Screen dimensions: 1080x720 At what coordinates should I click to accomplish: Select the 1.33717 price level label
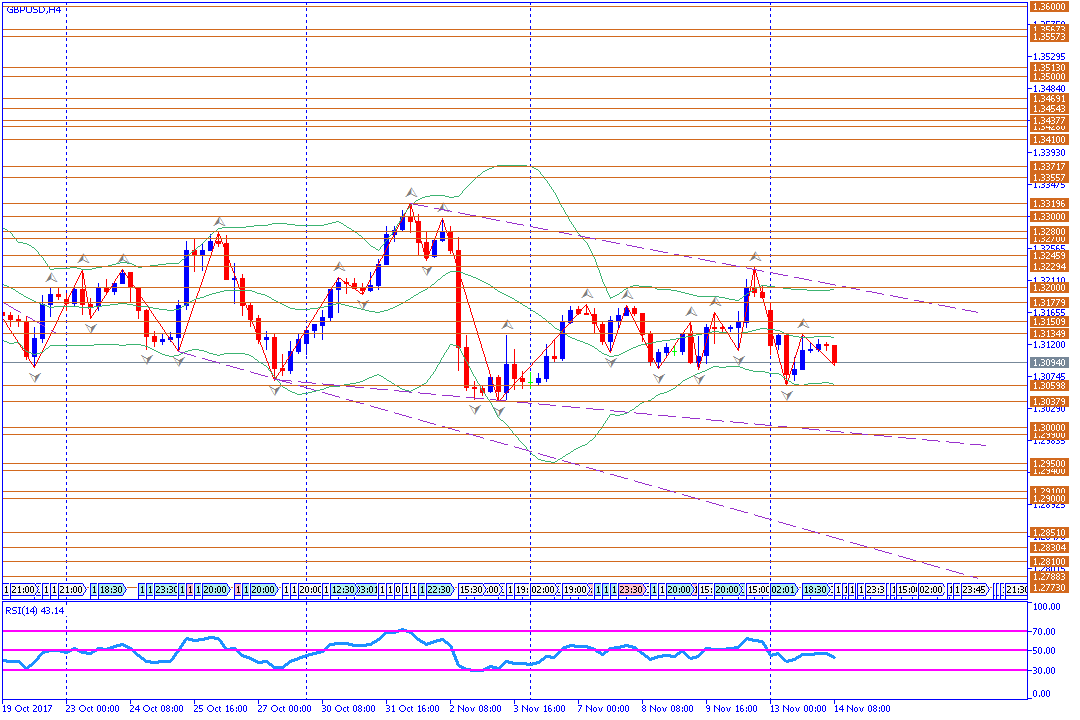pyautogui.click(x=1048, y=167)
